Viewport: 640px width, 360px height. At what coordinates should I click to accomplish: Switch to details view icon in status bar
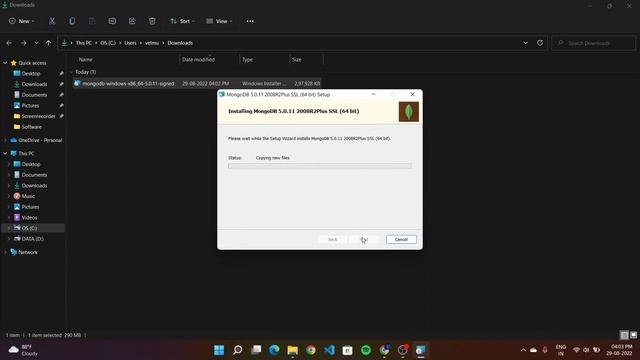click(624, 335)
